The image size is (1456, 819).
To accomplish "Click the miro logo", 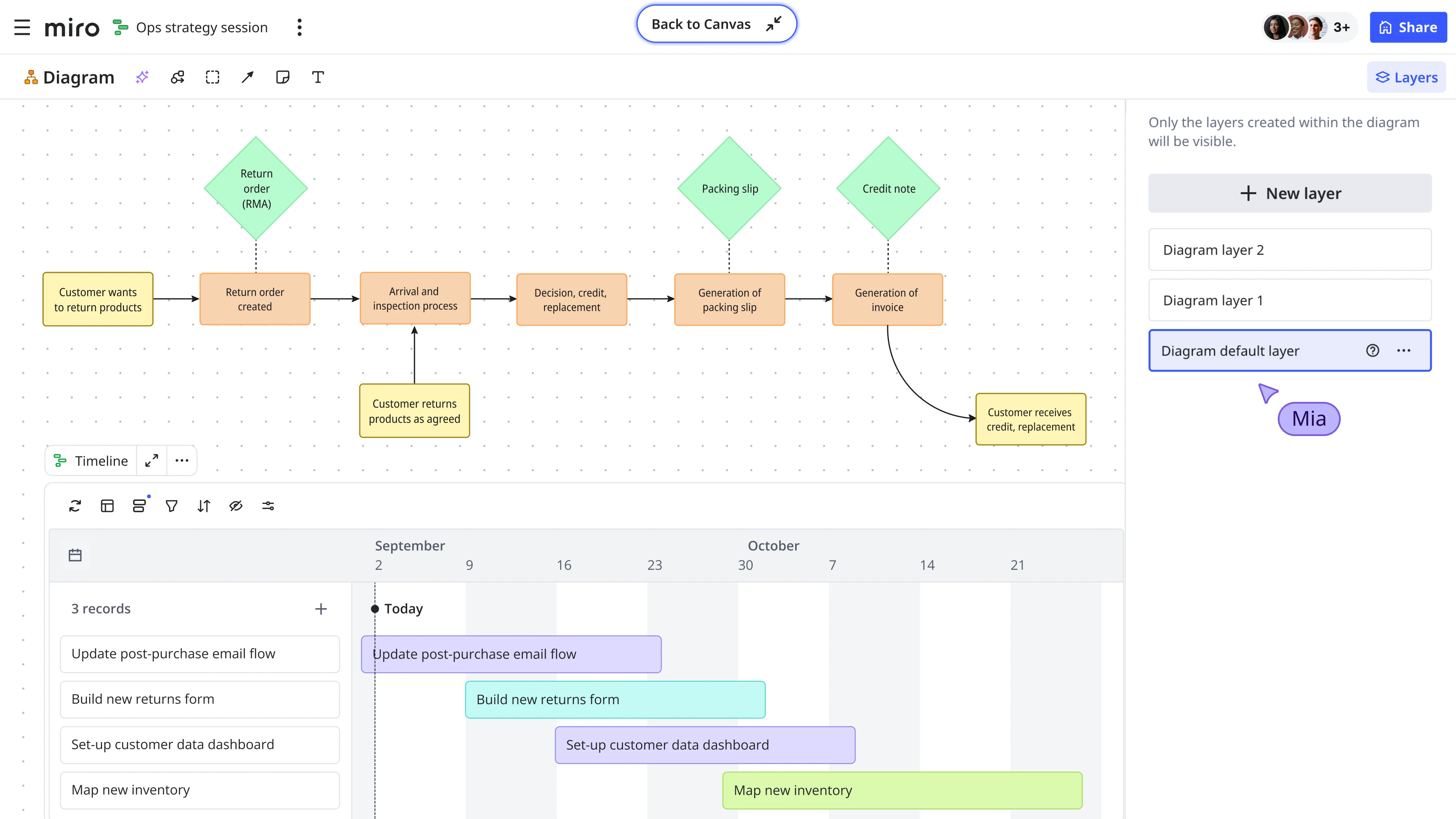I will tap(72, 28).
